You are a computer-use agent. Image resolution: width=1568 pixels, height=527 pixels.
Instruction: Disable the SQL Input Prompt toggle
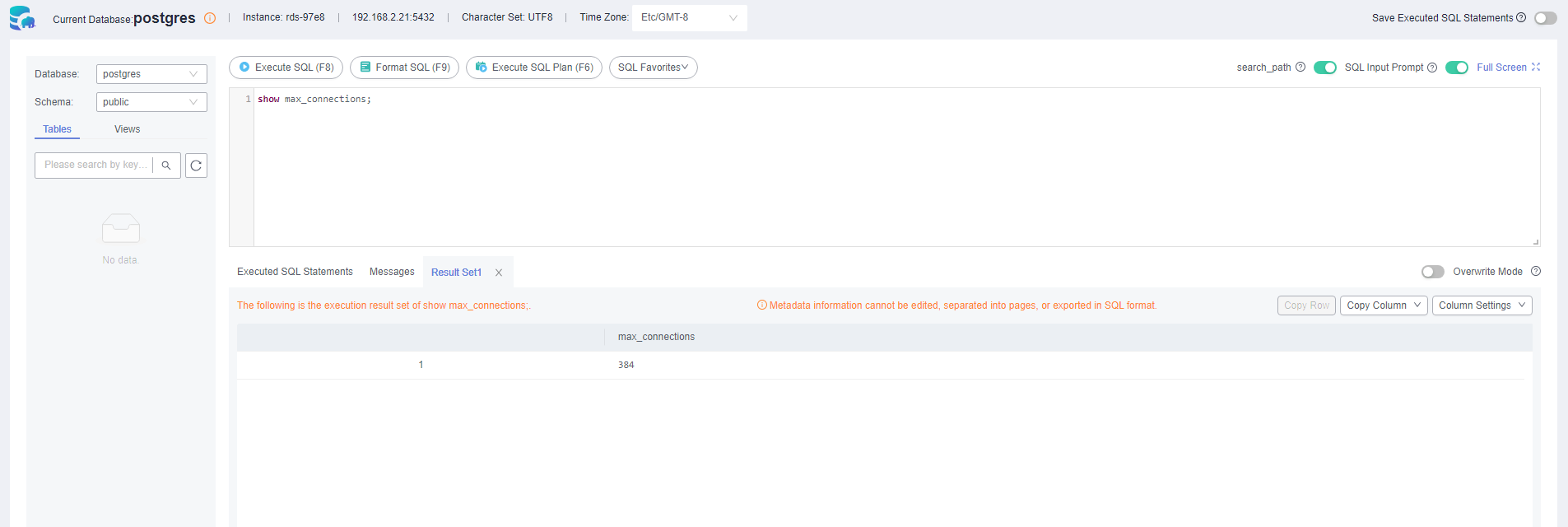pos(1457,68)
